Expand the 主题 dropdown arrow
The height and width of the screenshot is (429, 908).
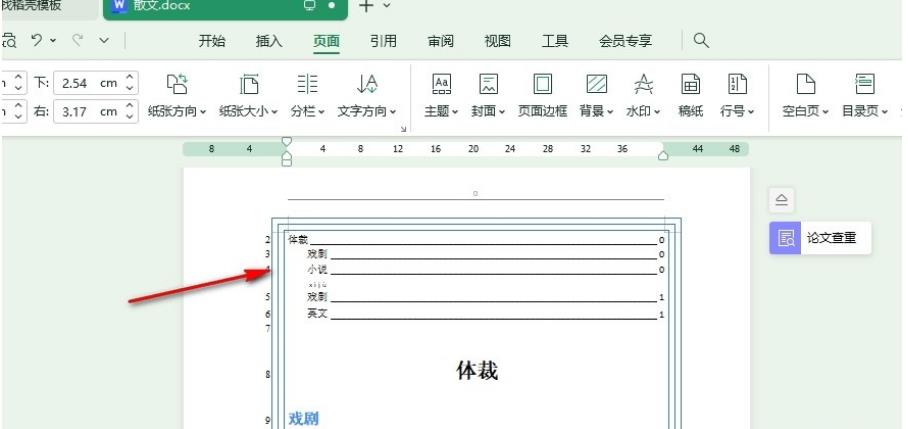click(x=455, y=112)
